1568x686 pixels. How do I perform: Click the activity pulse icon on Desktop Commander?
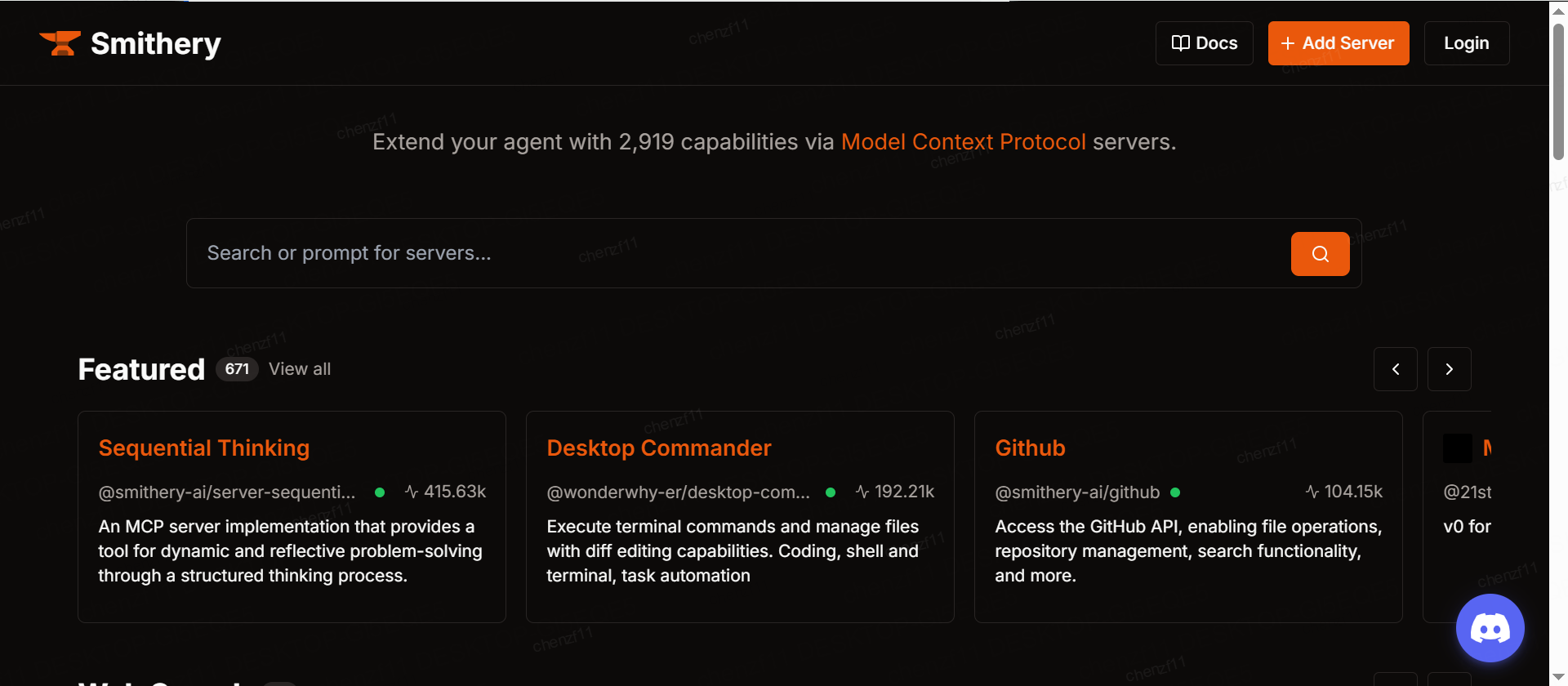point(862,492)
